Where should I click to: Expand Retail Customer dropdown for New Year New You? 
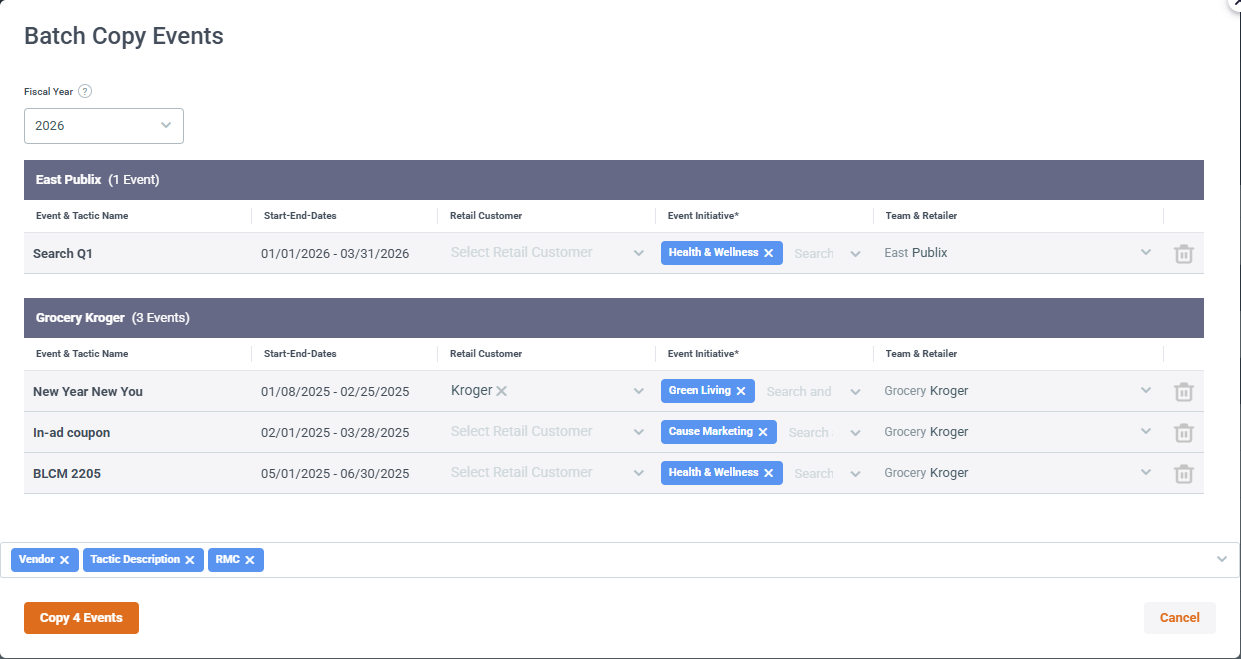[x=639, y=391]
